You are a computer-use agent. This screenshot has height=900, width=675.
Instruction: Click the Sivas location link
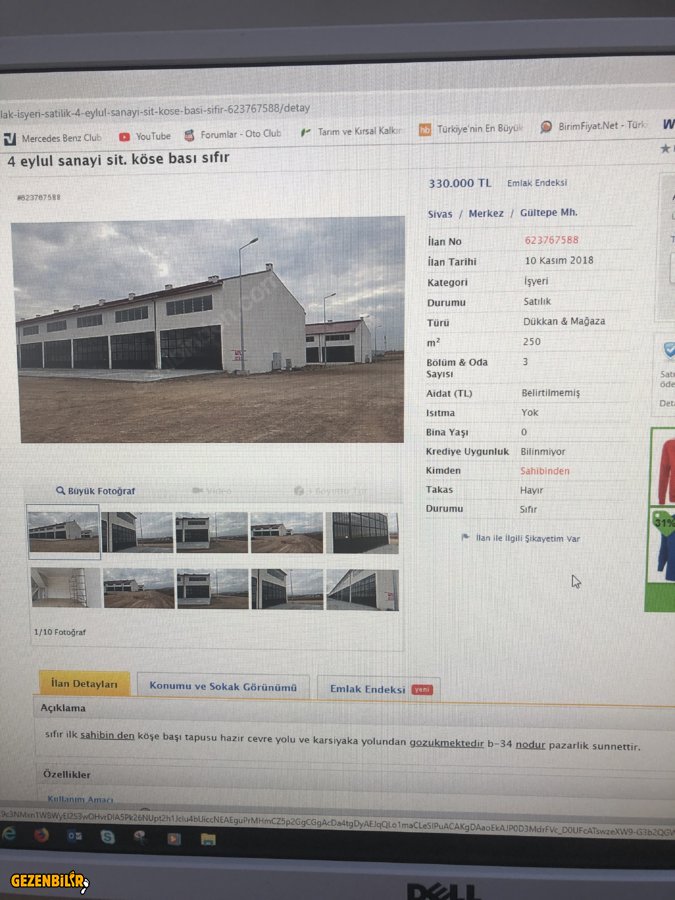coord(440,214)
